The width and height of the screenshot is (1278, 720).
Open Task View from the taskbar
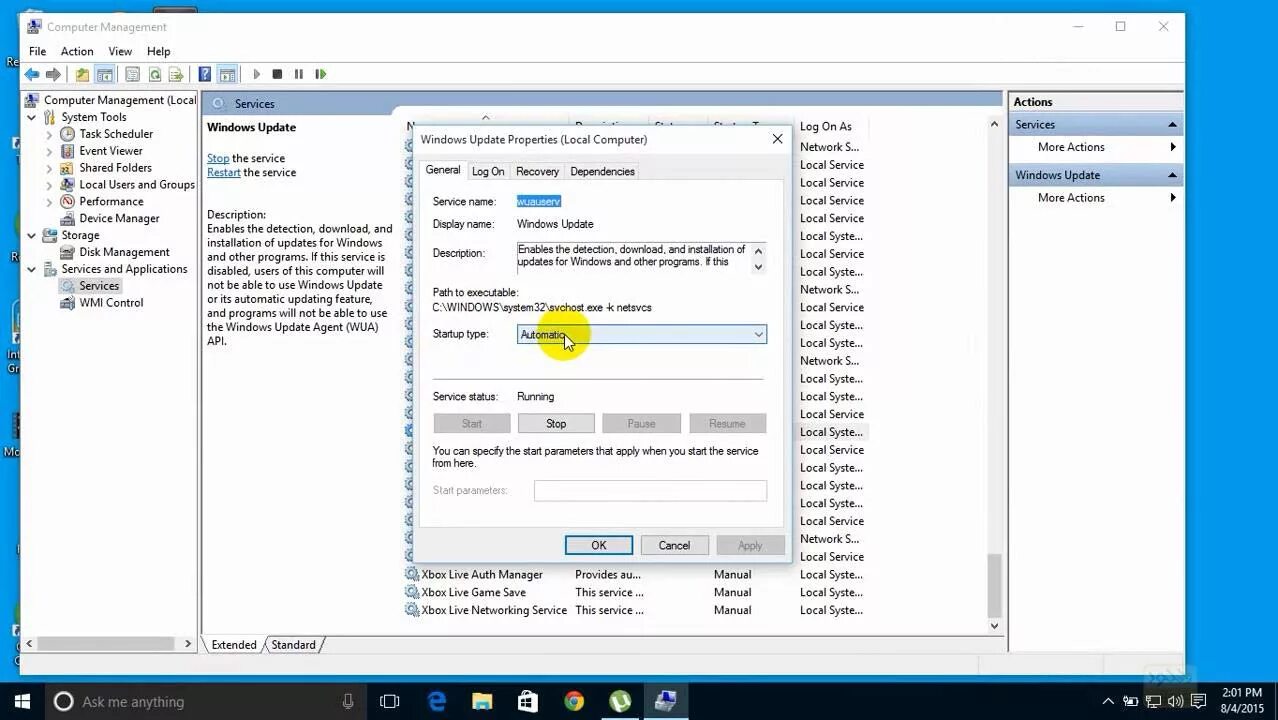pos(390,701)
